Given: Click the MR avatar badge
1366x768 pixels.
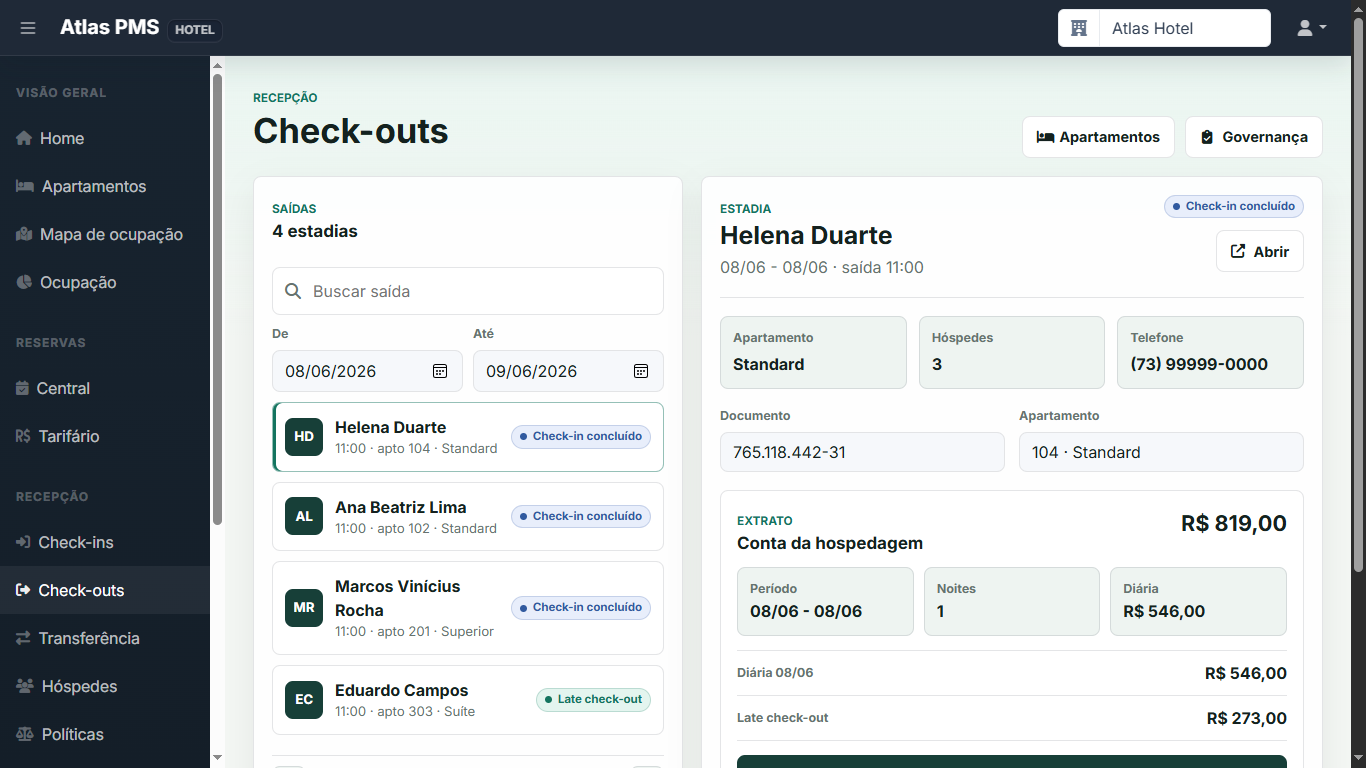Looking at the screenshot, I should (x=304, y=608).
